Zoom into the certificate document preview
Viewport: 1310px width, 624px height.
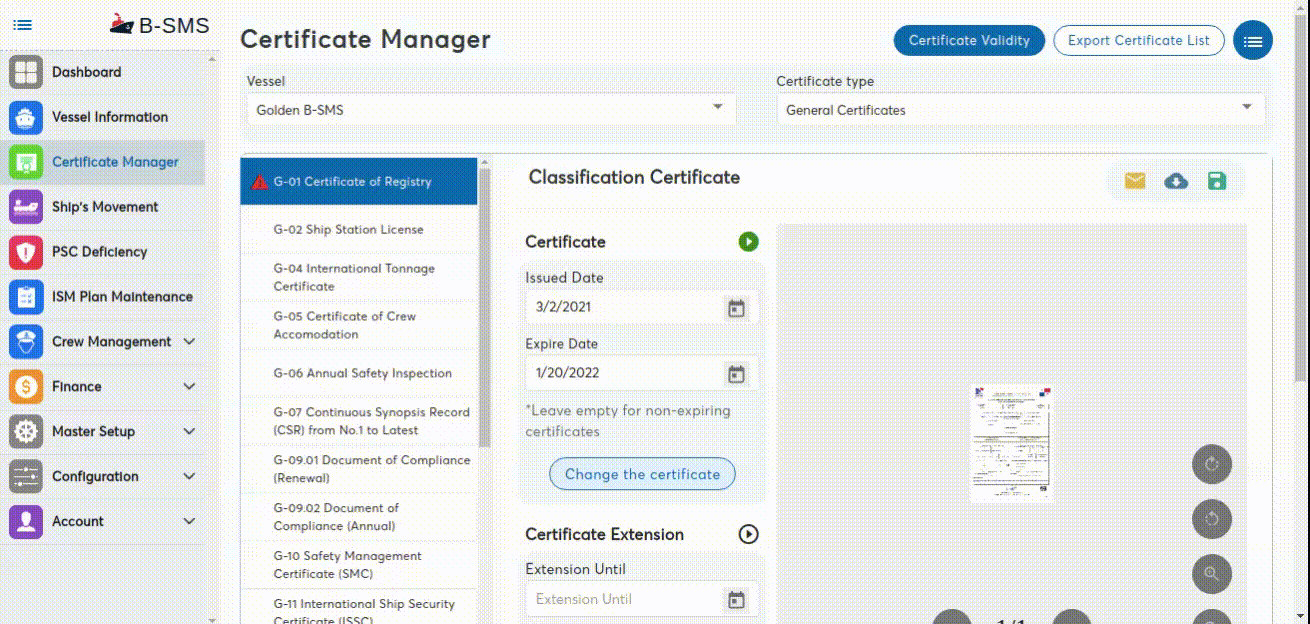[1211, 574]
